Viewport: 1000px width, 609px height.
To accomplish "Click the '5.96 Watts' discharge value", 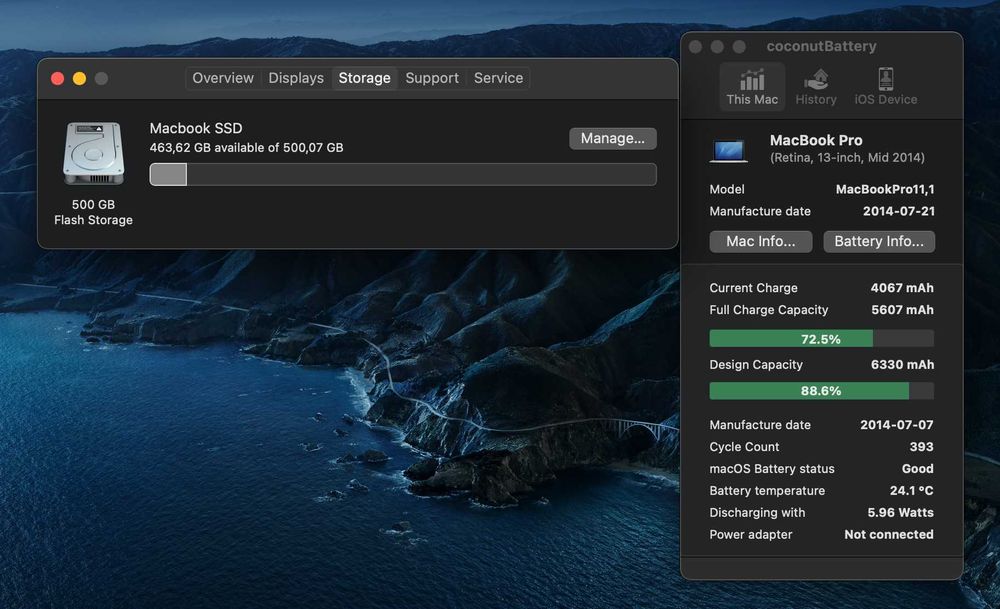I will [x=900, y=512].
